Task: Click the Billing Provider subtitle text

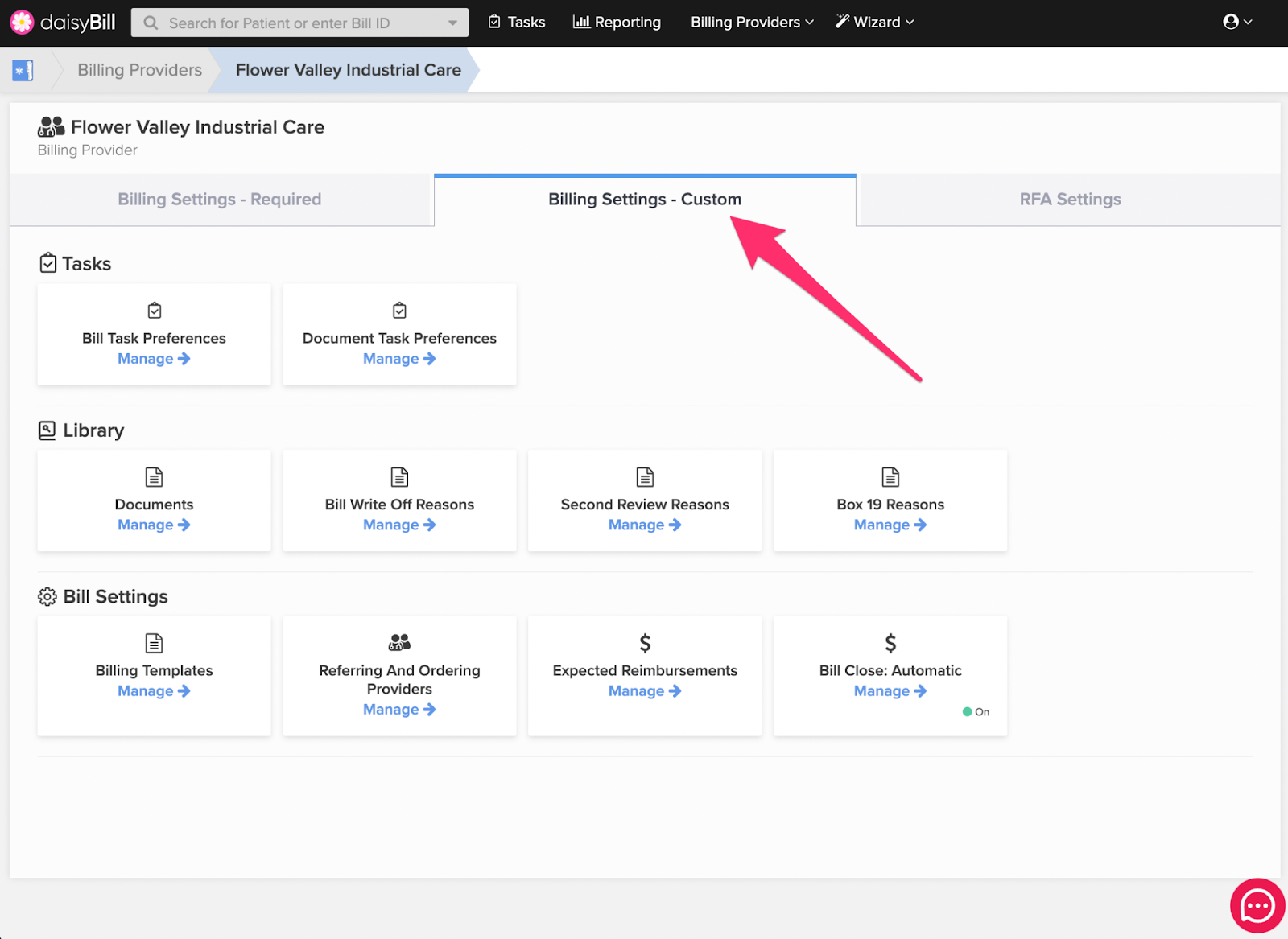Action: click(x=87, y=150)
